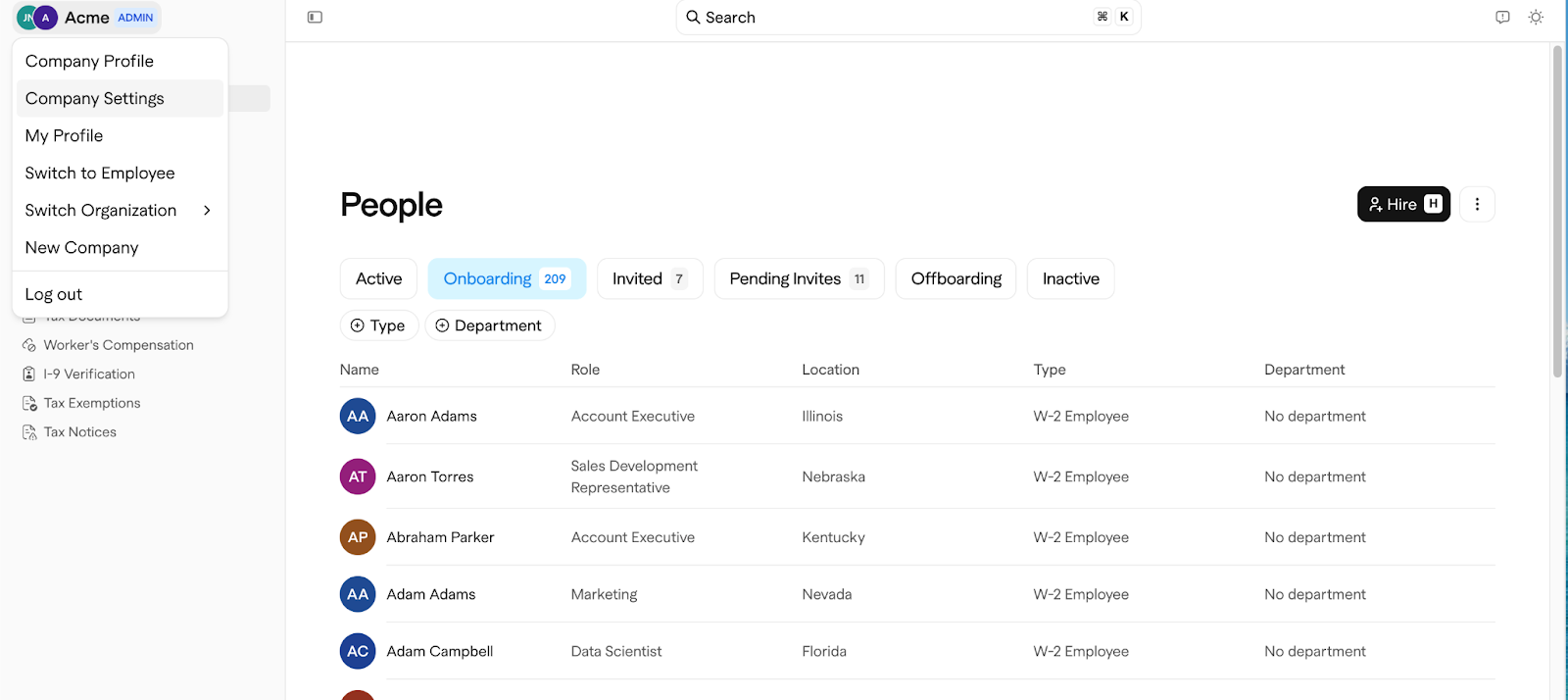Select Log out menu item

coord(120,294)
